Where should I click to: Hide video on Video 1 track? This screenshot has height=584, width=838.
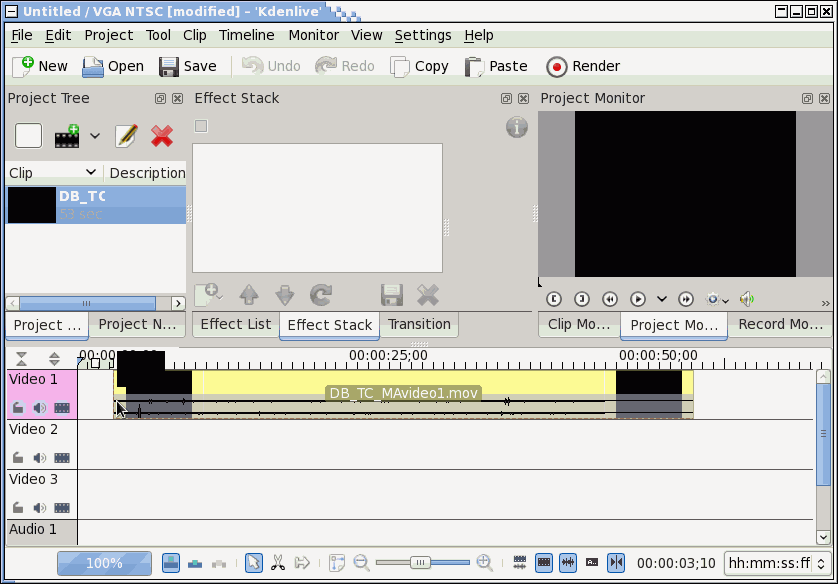pos(62,408)
